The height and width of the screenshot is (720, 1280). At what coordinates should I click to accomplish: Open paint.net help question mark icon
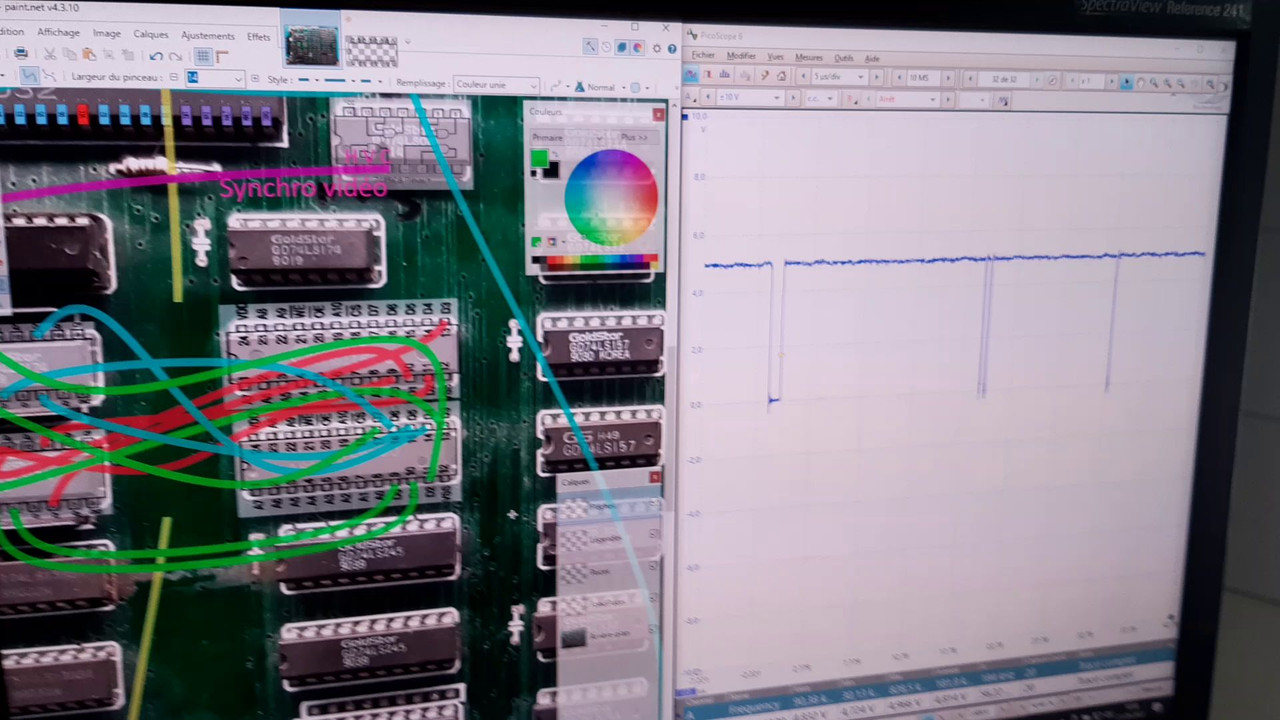tap(672, 48)
